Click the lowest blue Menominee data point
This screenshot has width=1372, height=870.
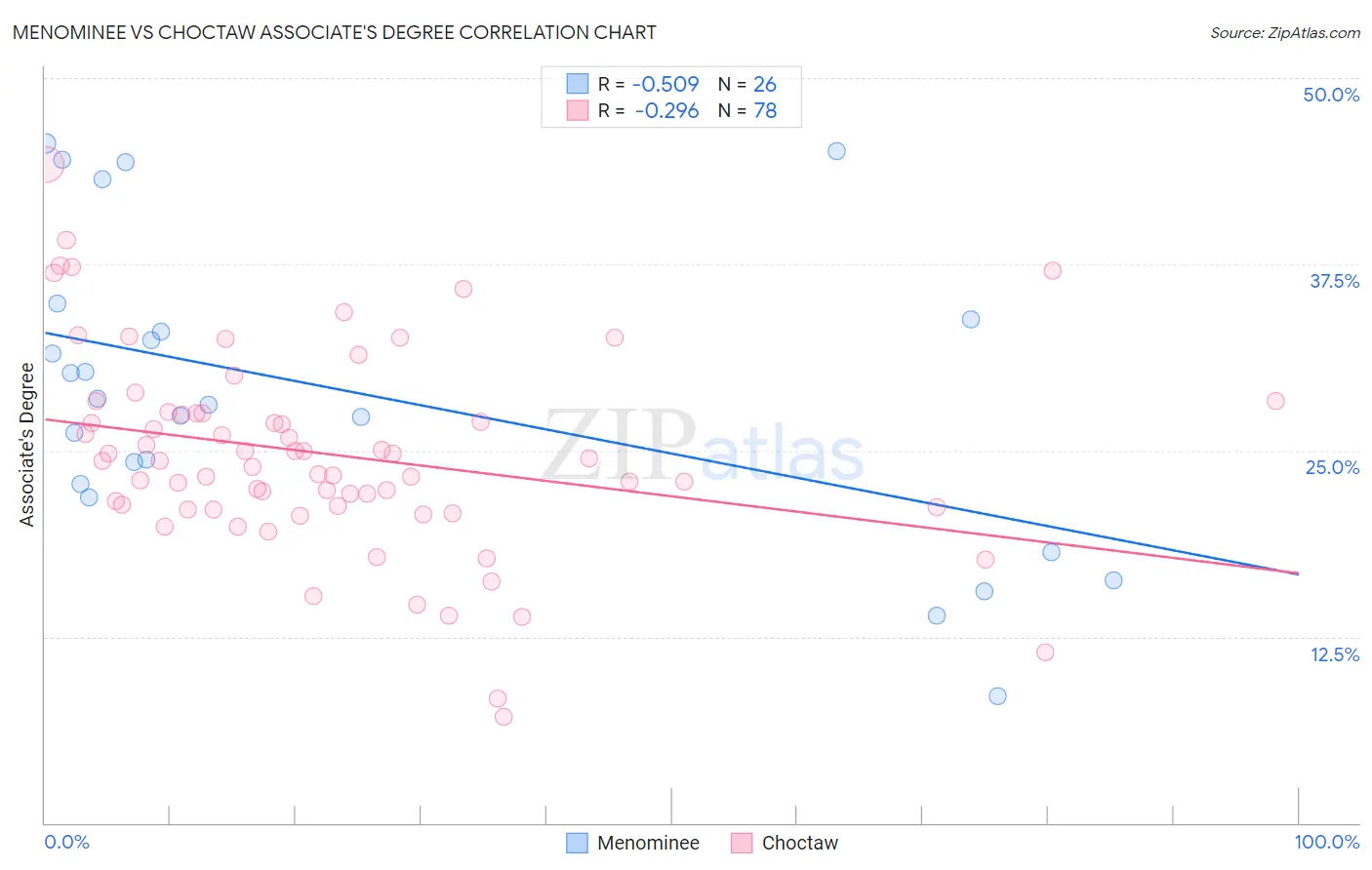click(997, 695)
